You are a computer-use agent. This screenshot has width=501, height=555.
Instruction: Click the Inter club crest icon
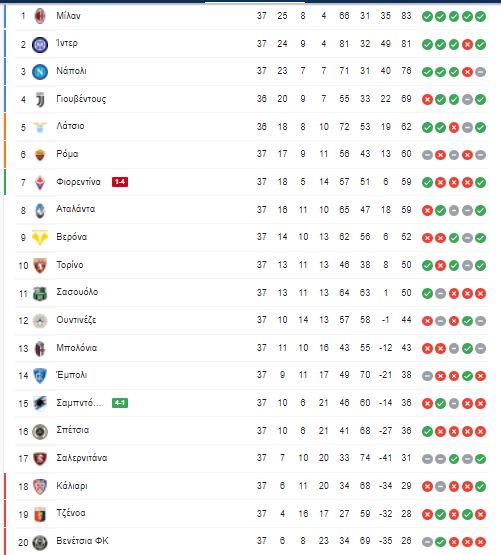(40, 45)
